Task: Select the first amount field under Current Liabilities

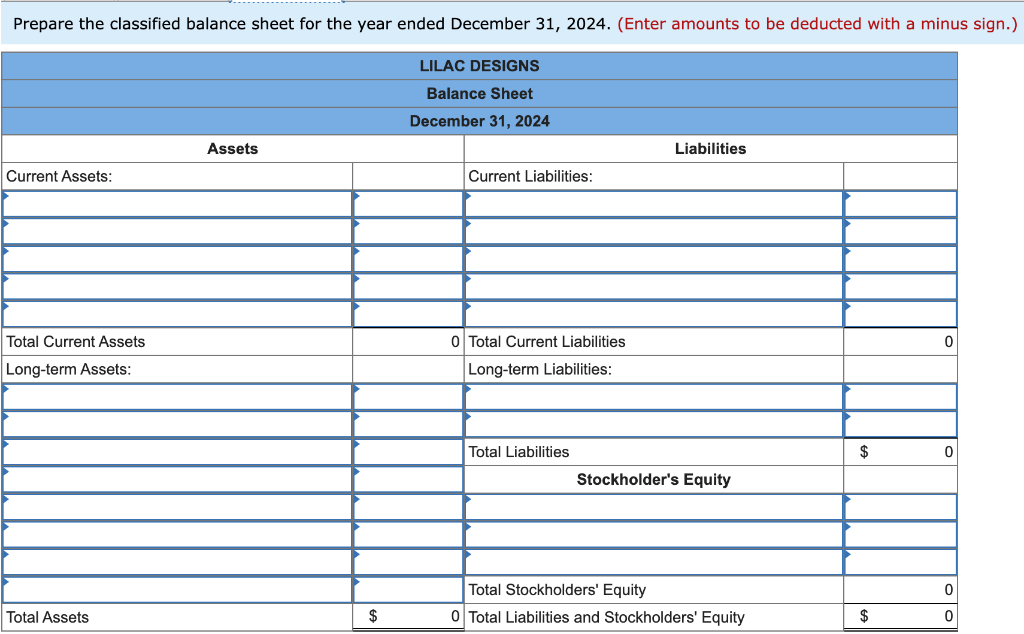Action: coord(901,204)
